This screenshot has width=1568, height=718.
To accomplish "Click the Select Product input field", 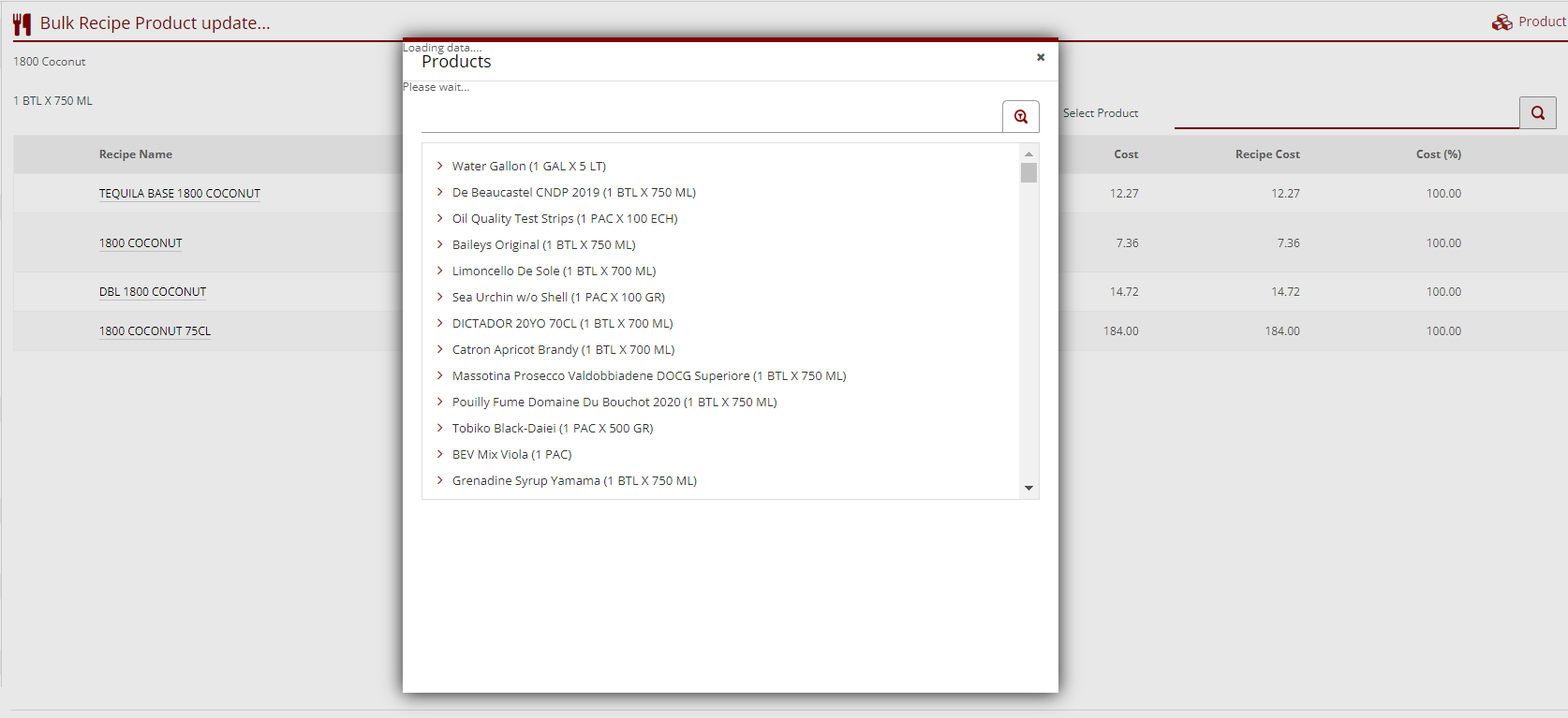I will coord(1346,113).
